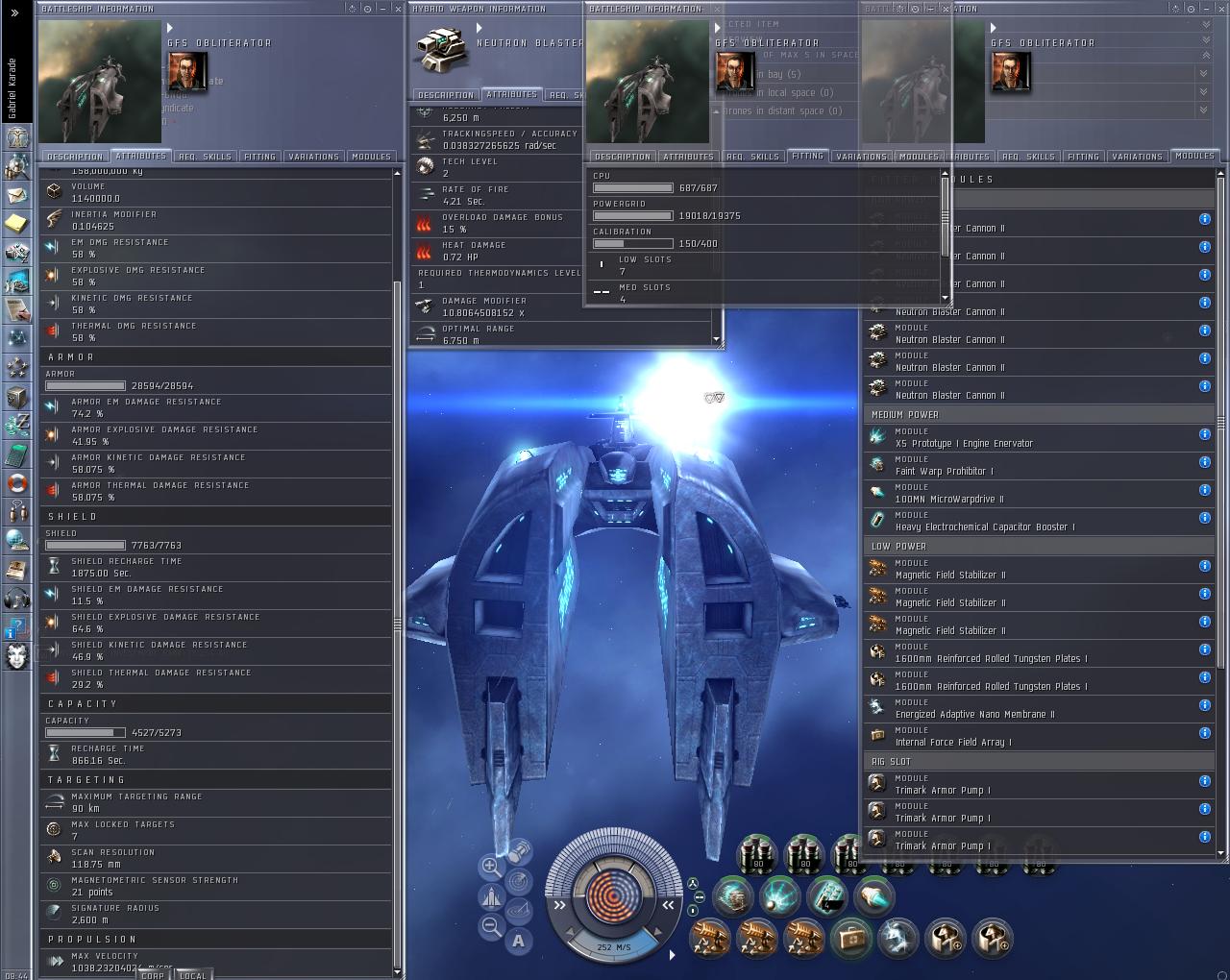The height and width of the screenshot is (980, 1230).
Task: Open the Wallet icon in the Neocom
Action: (x=16, y=426)
